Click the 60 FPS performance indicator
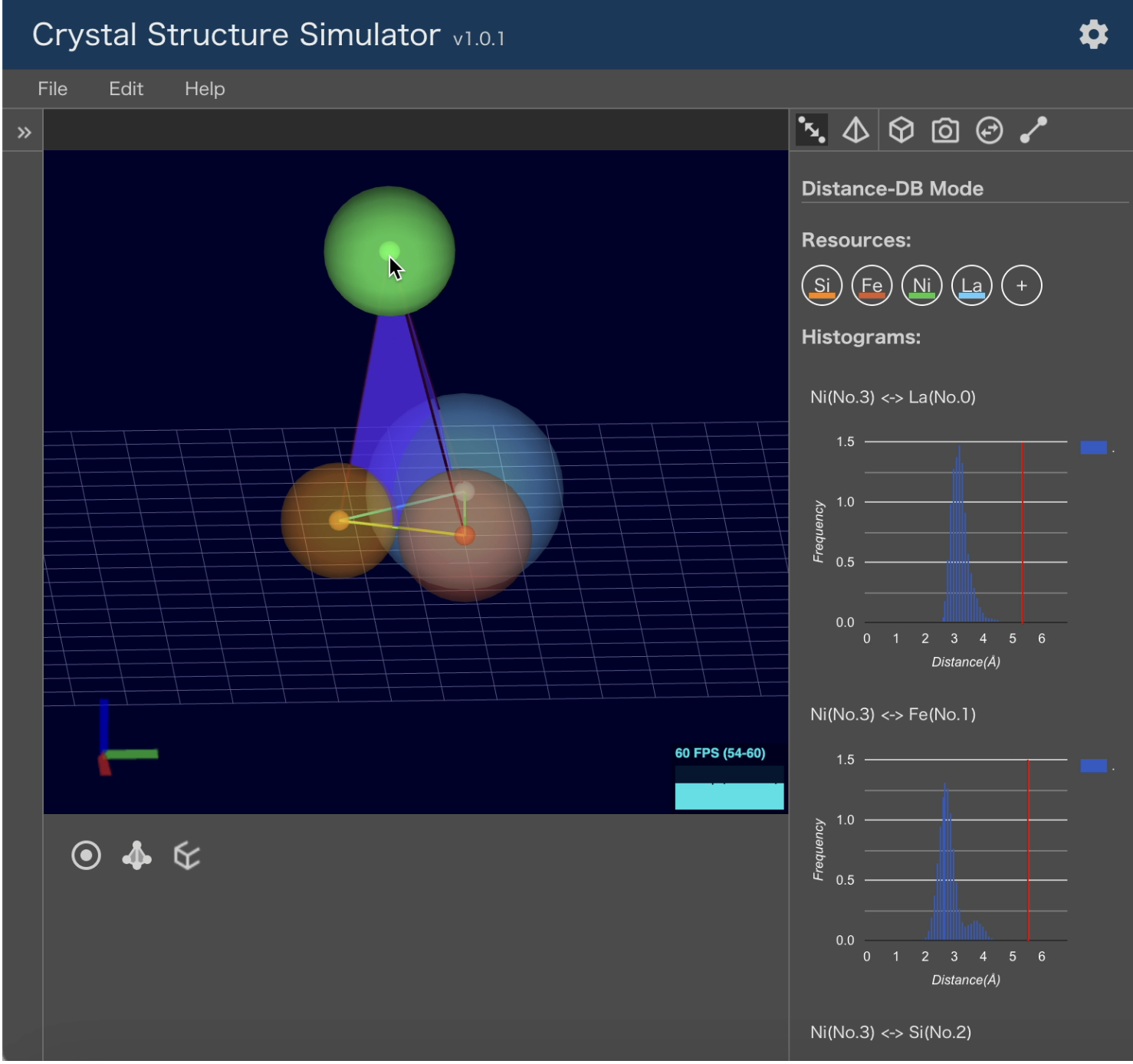1133x1064 pixels. click(719, 754)
